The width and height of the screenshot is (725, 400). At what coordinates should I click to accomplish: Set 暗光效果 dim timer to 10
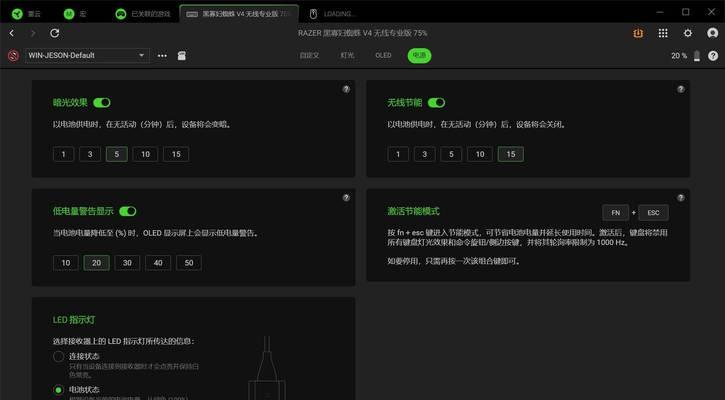coord(145,154)
